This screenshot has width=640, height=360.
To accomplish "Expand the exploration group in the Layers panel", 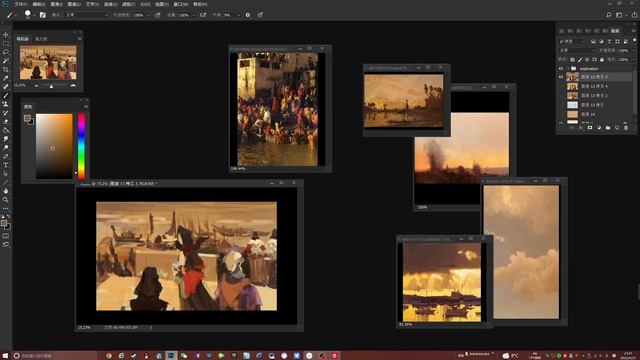I will pyautogui.click(x=568, y=68).
